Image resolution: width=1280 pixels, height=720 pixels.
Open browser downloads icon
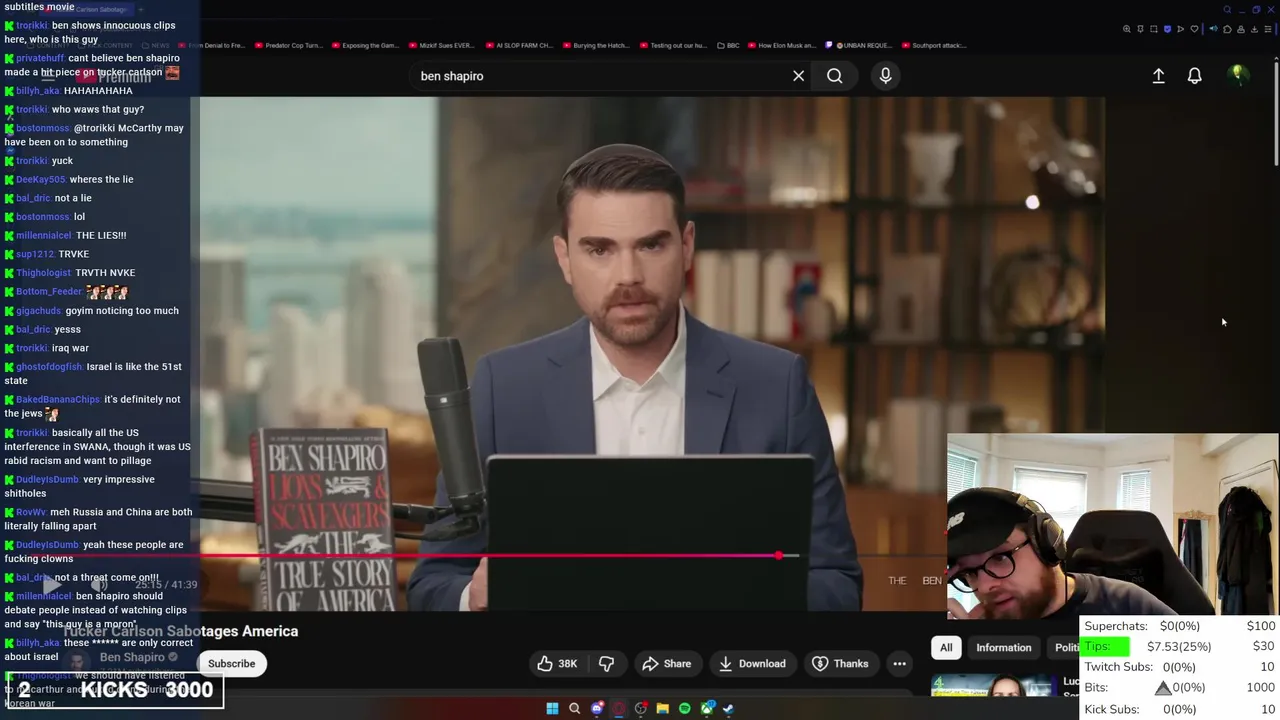pyautogui.click(x=1254, y=29)
